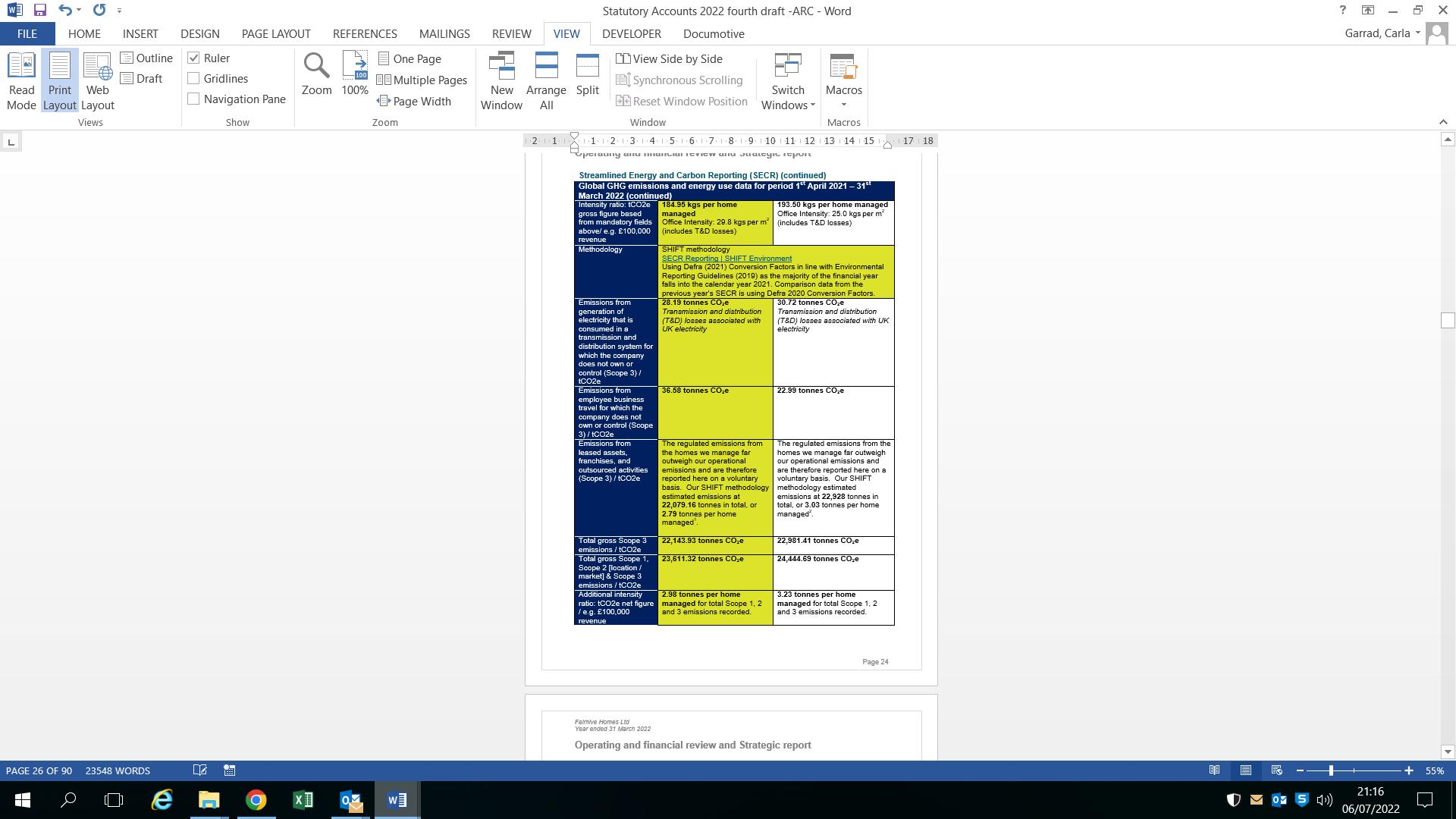Uncheck the Ruler checkbox
The image size is (1456, 819).
pos(194,58)
